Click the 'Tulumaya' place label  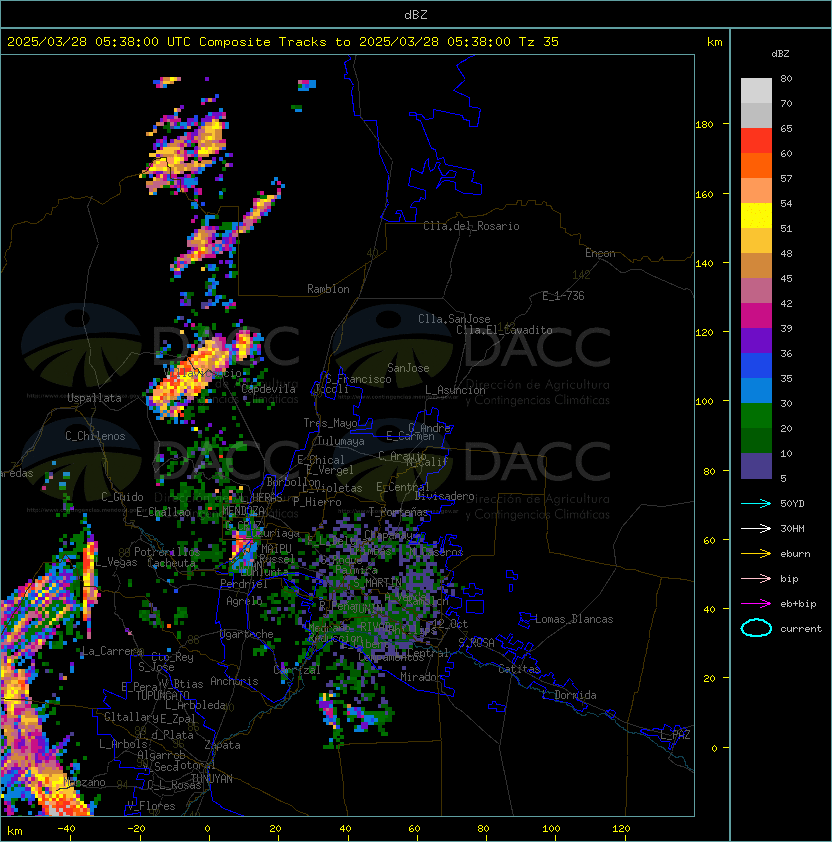coord(341,441)
